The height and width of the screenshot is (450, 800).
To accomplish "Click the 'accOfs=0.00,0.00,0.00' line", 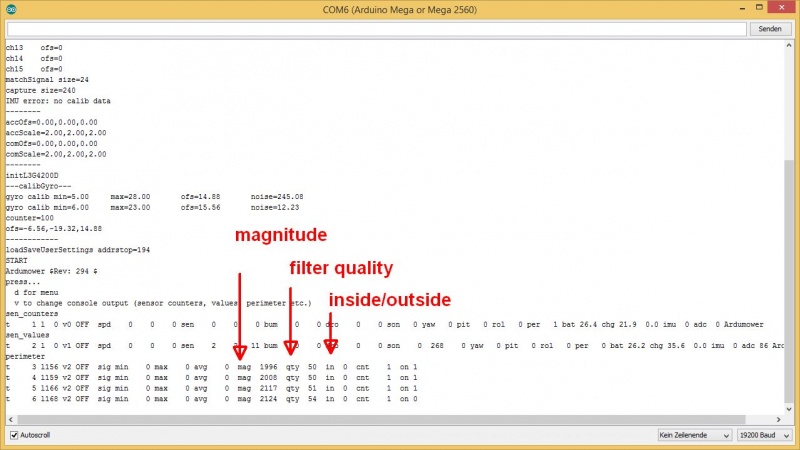I will (x=52, y=122).
